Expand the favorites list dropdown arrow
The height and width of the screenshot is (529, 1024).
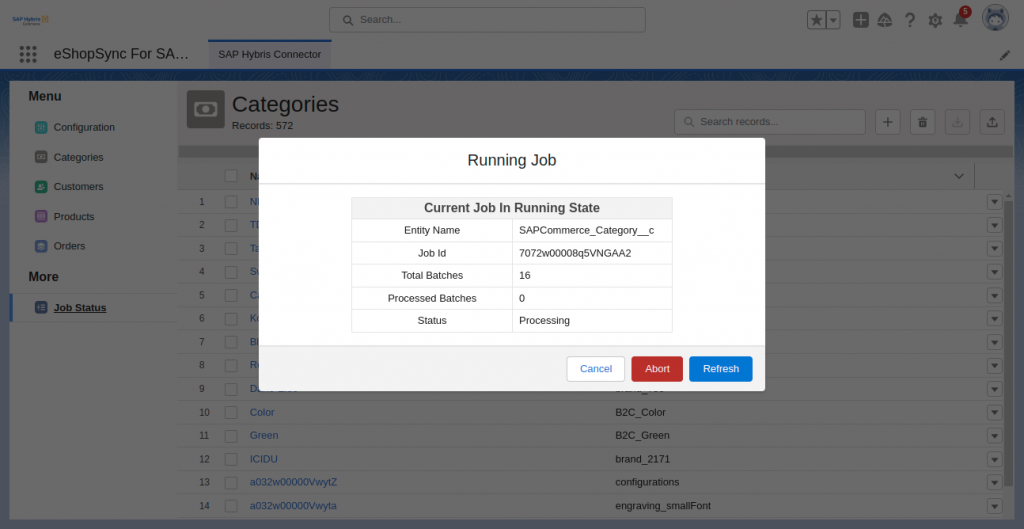(x=833, y=20)
